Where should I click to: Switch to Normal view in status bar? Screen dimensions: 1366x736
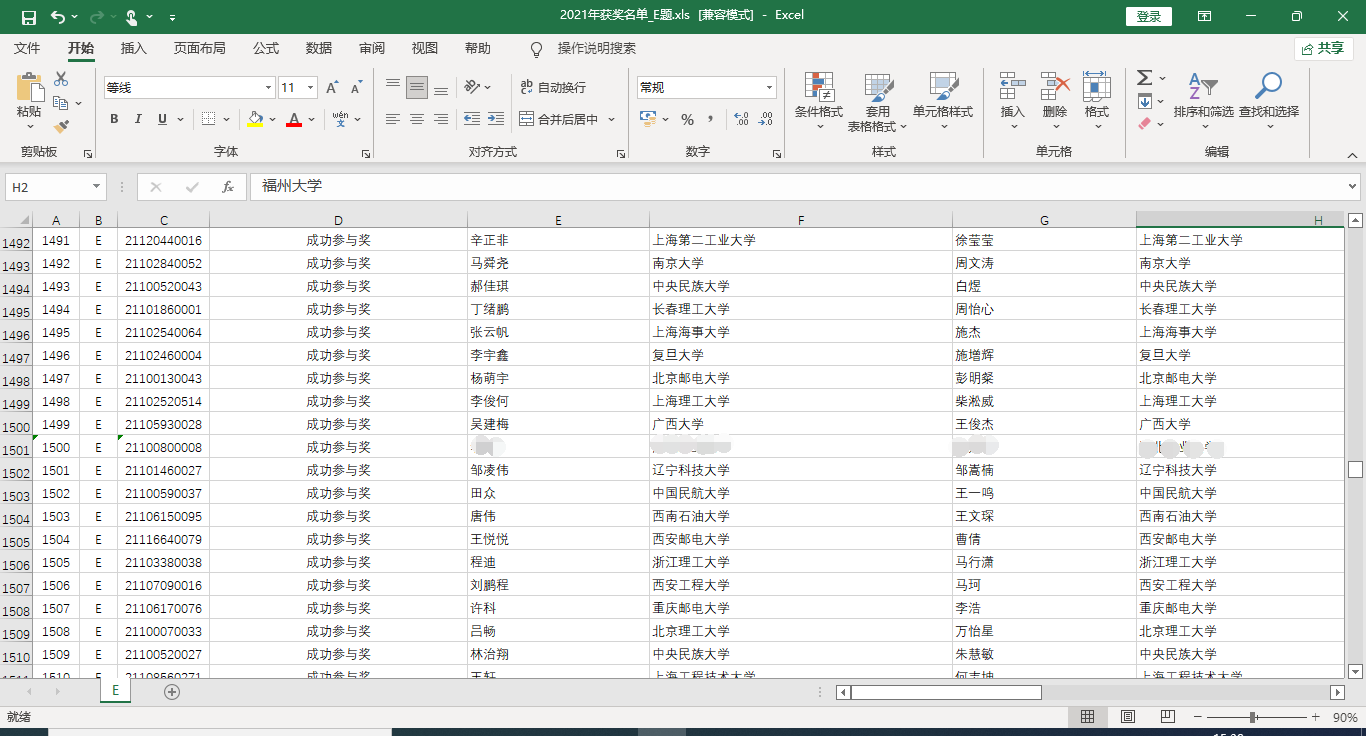pyautogui.click(x=1088, y=717)
